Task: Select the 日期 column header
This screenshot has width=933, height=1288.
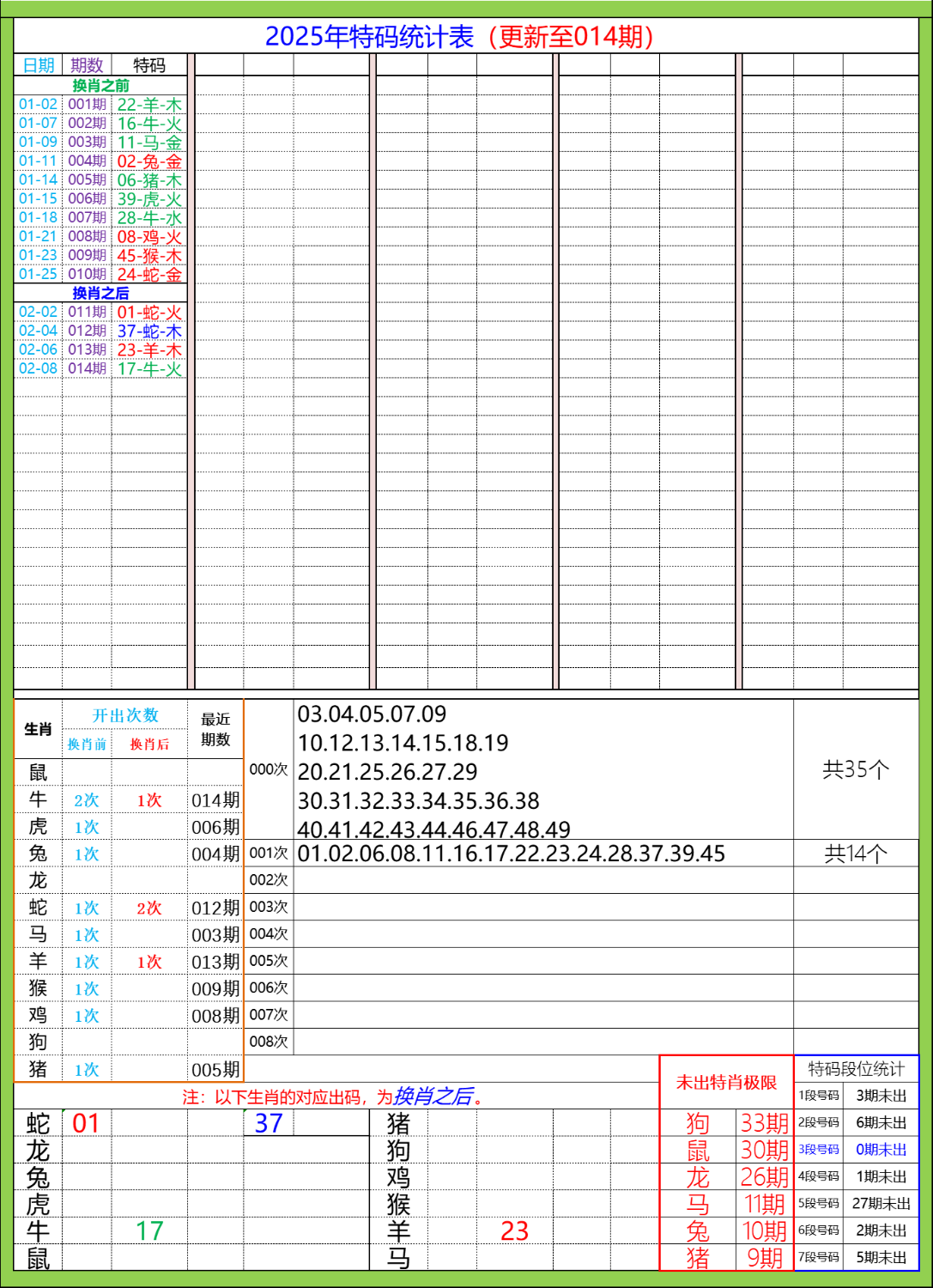Action: (37, 64)
